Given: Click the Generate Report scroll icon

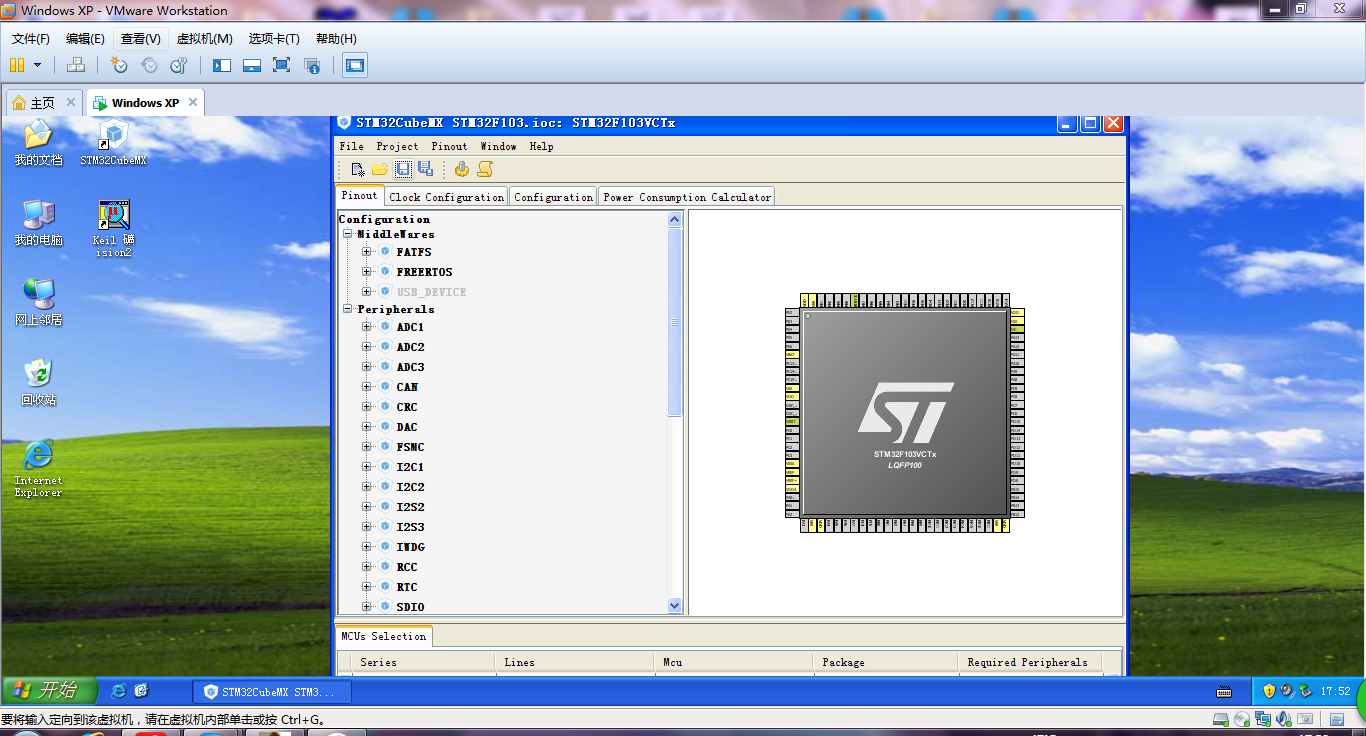Looking at the screenshot, I should coord(485,169).
